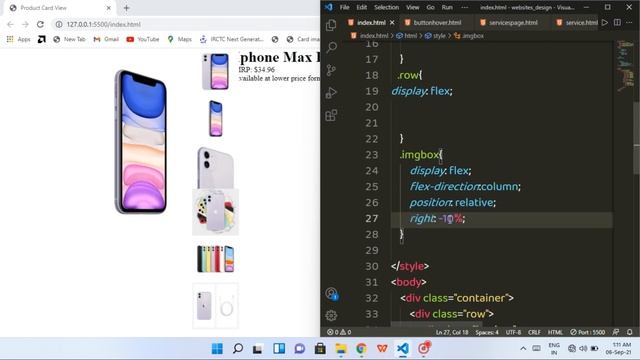Open Task View on taskbar
640x360 pixels.
pyautogui.click(x=258, y=349)
